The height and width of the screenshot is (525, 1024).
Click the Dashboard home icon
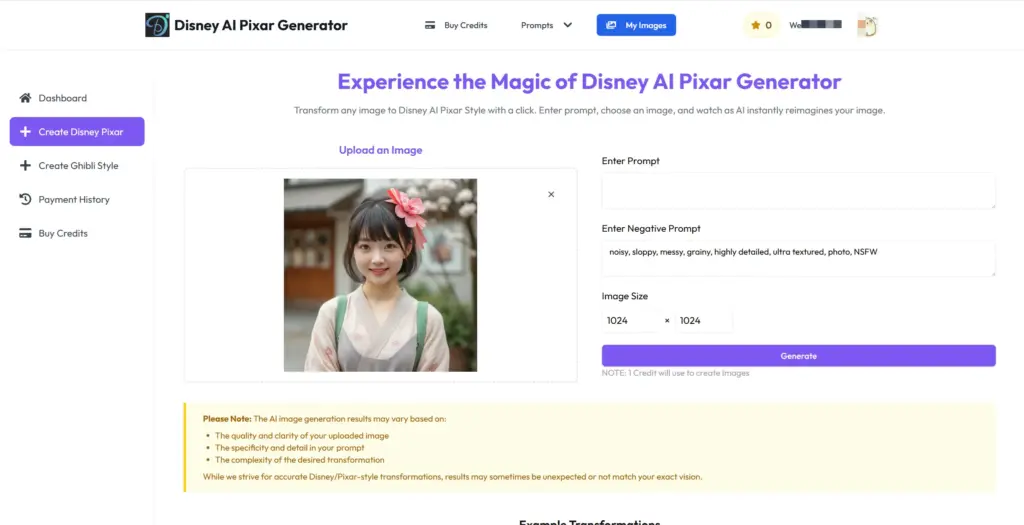point(25,98)
